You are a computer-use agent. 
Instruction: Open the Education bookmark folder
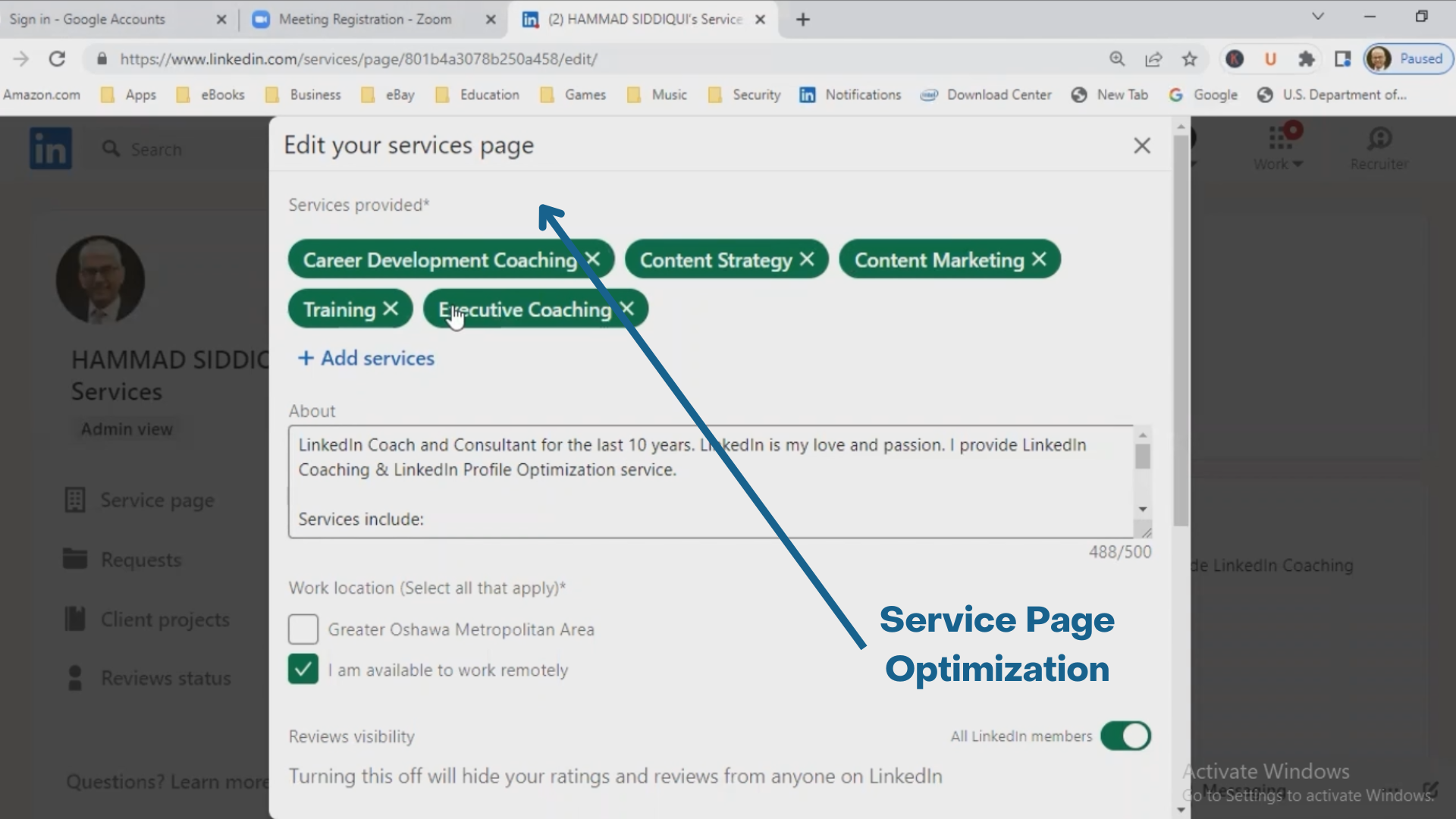(478, 95)
